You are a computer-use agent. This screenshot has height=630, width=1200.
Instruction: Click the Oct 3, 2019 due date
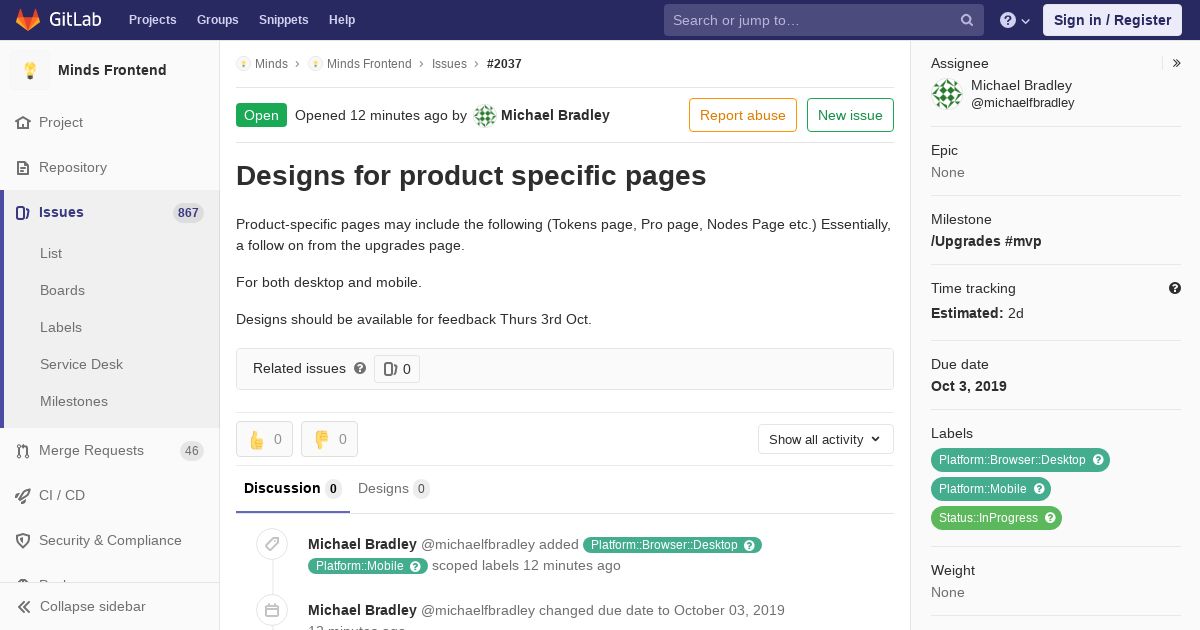[969, 386]
